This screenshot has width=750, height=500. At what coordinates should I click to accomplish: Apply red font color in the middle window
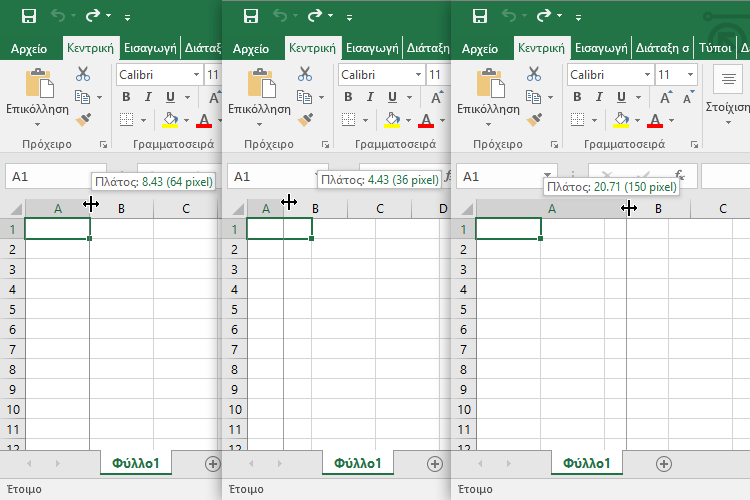tap(426, 120)
